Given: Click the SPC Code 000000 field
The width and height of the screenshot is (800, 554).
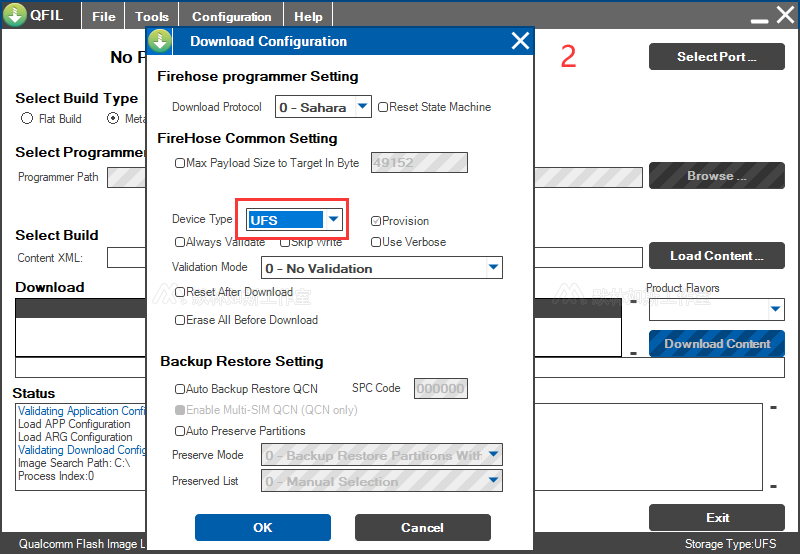Looking at the screenshot, I should point(441,389).
